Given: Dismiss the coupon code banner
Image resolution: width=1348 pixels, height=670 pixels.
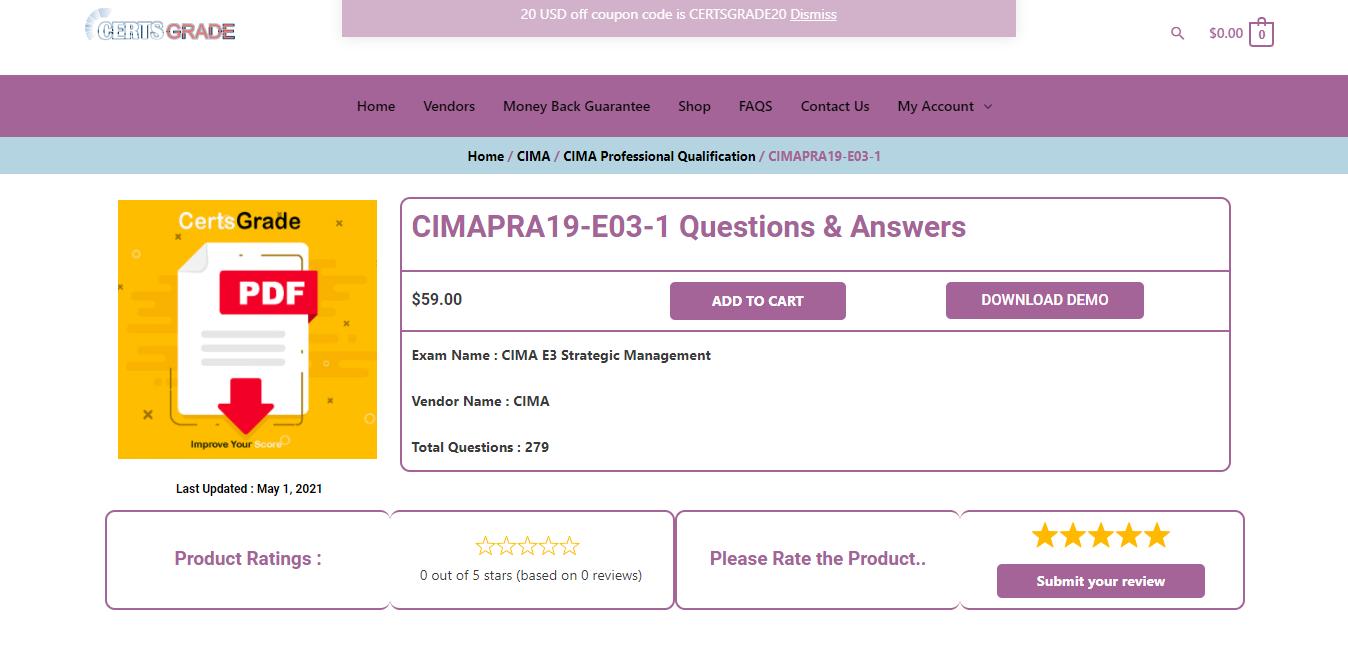Looking at the screenshot, I should pyautogui.click(x=813, y=14).
